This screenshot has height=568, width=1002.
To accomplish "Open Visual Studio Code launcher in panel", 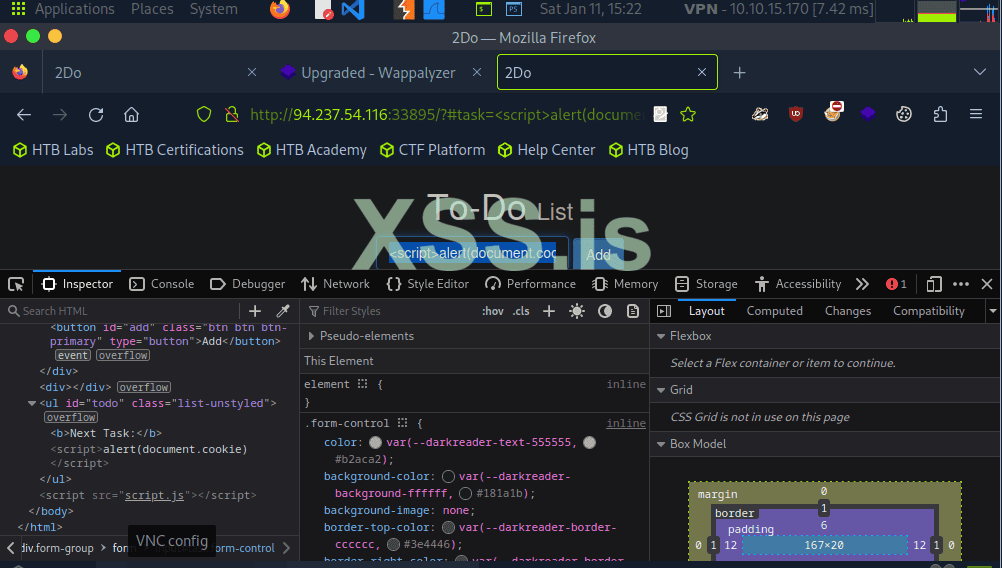I will (353, 9).
